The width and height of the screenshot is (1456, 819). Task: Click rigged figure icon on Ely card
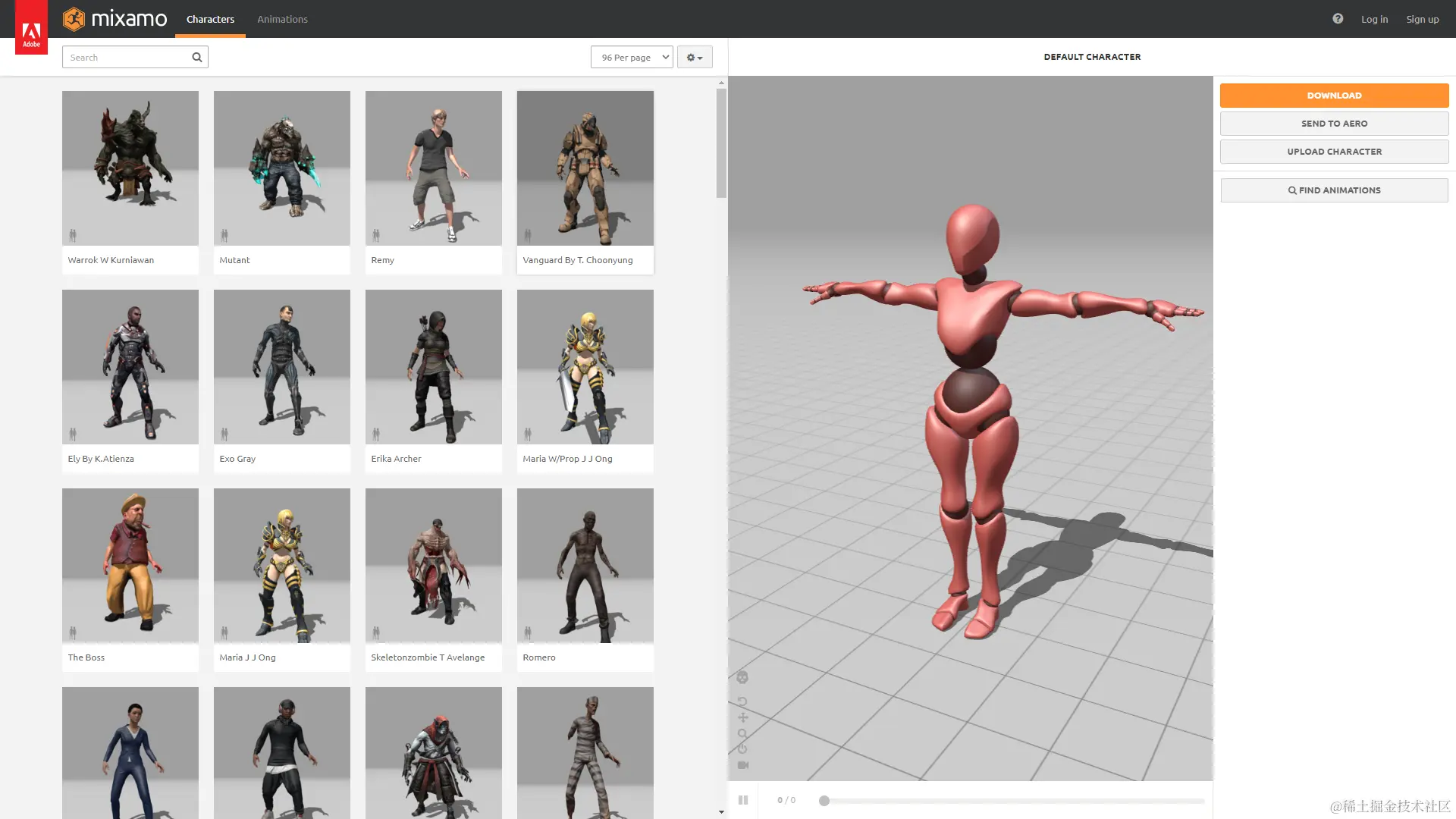[x=73, y=434]
